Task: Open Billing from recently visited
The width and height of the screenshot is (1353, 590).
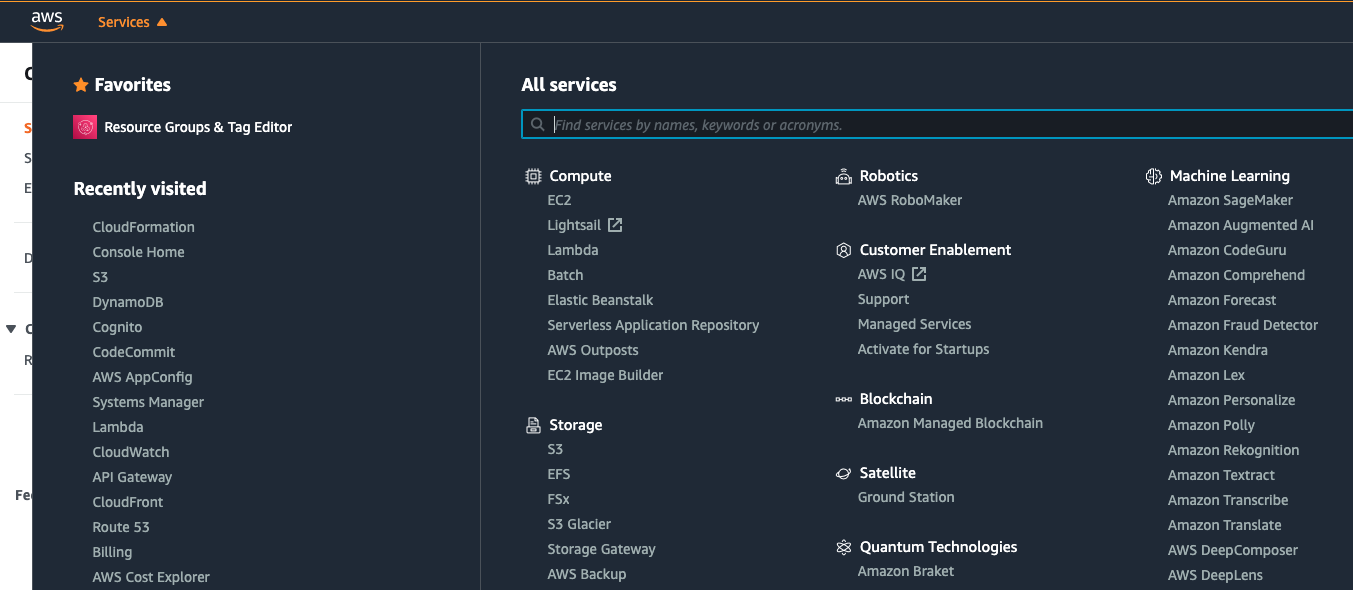Action: [112, 552]
